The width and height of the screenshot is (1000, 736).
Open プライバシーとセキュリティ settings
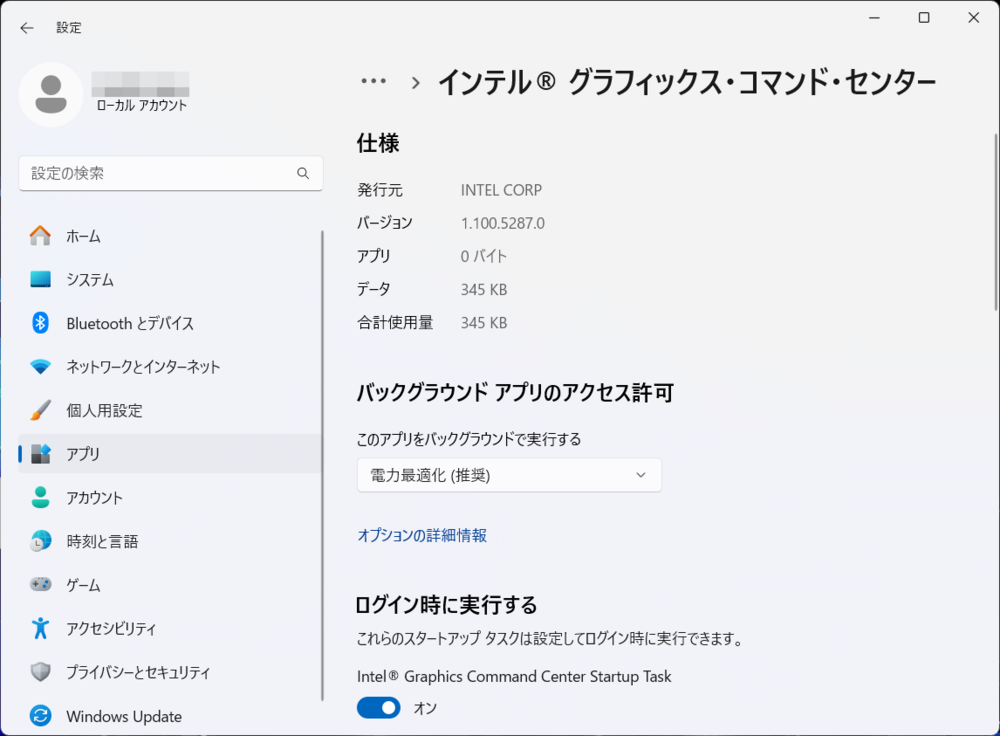(x=171, y=672)
